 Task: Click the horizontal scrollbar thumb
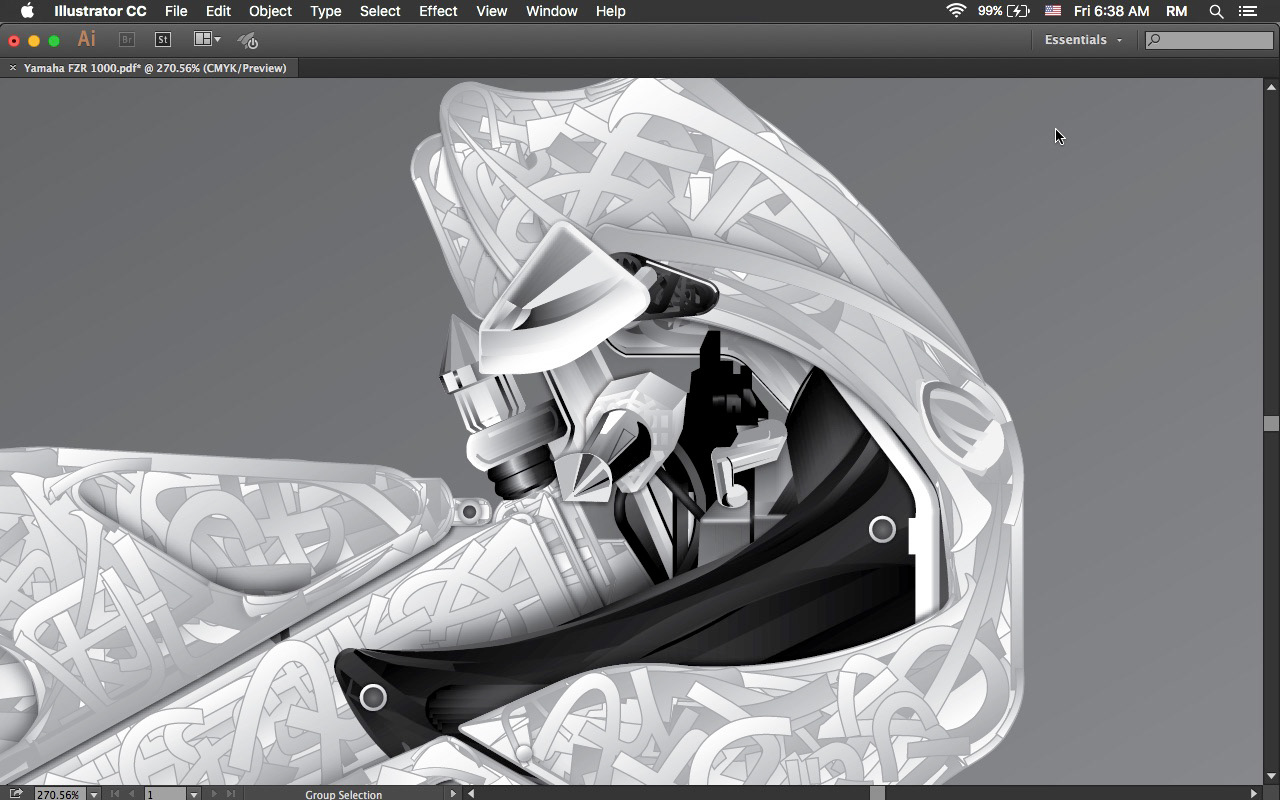pyautogui.click(x=877, y=794)
